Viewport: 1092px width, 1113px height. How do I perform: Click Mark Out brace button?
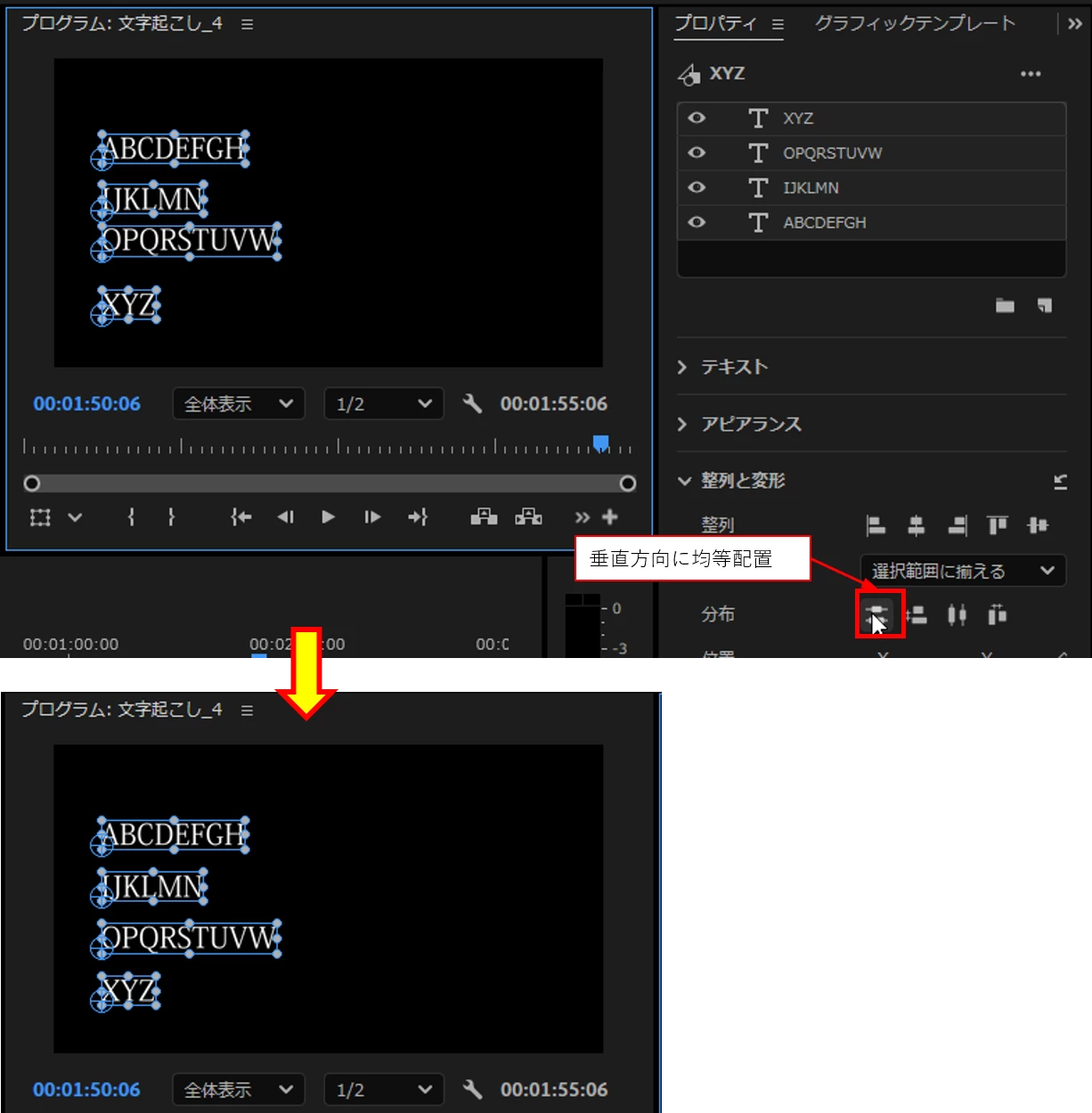[171, 516]
